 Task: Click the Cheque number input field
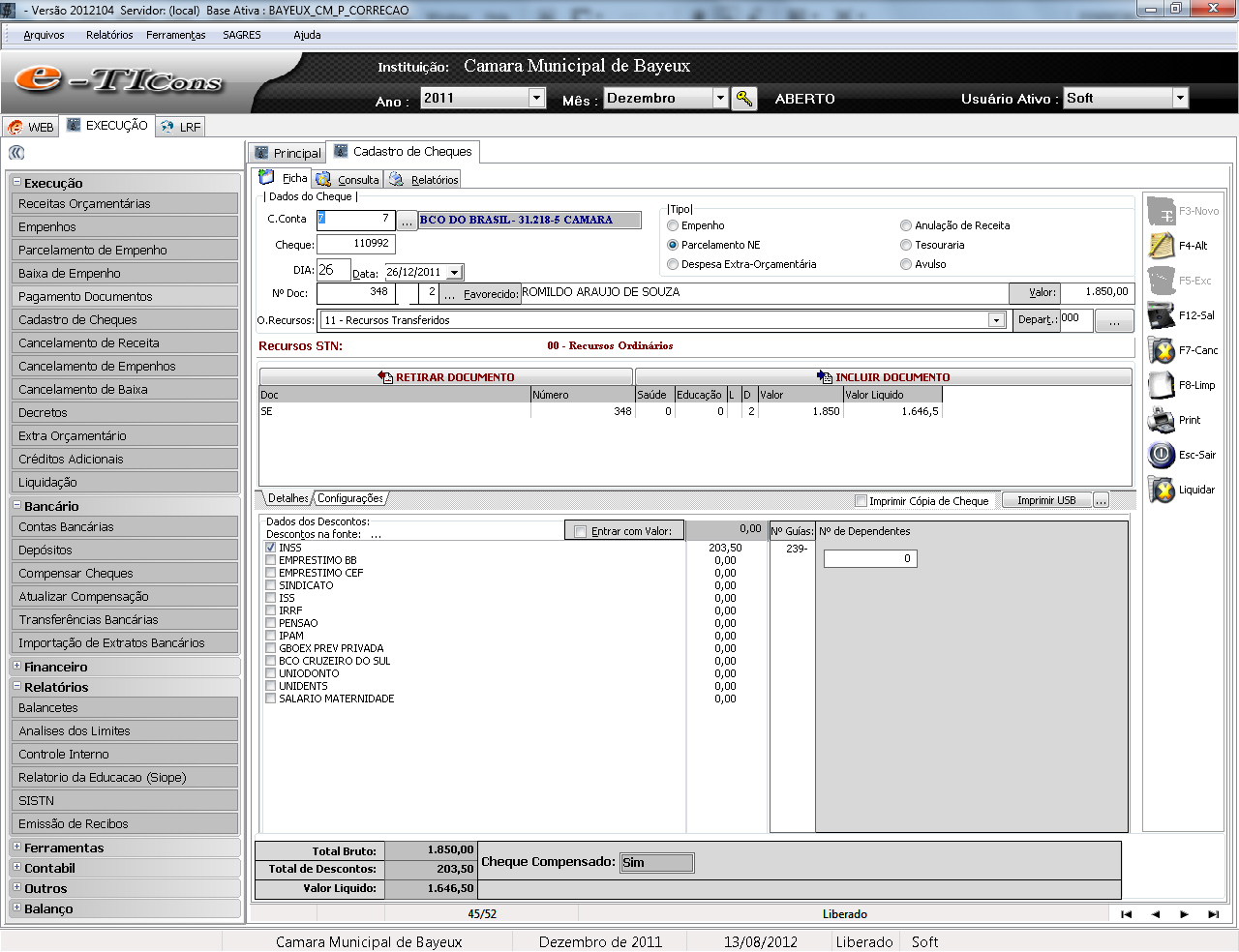tap(354, 244)
